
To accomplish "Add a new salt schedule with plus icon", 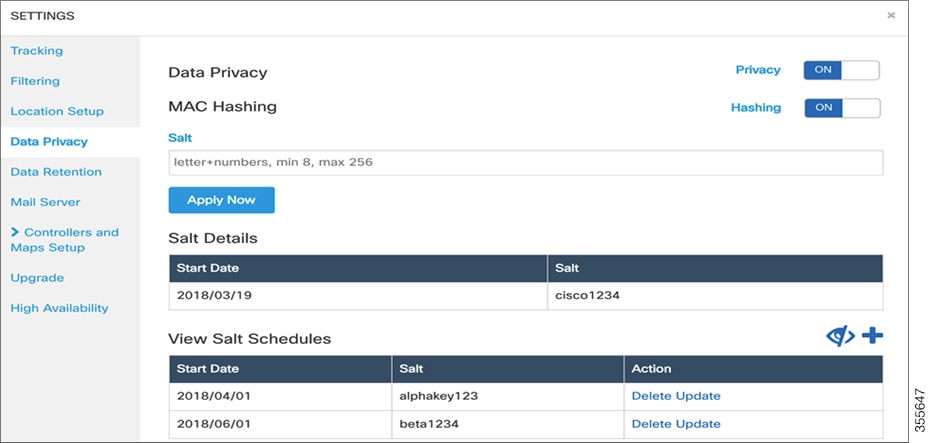I will coord(872,336).
